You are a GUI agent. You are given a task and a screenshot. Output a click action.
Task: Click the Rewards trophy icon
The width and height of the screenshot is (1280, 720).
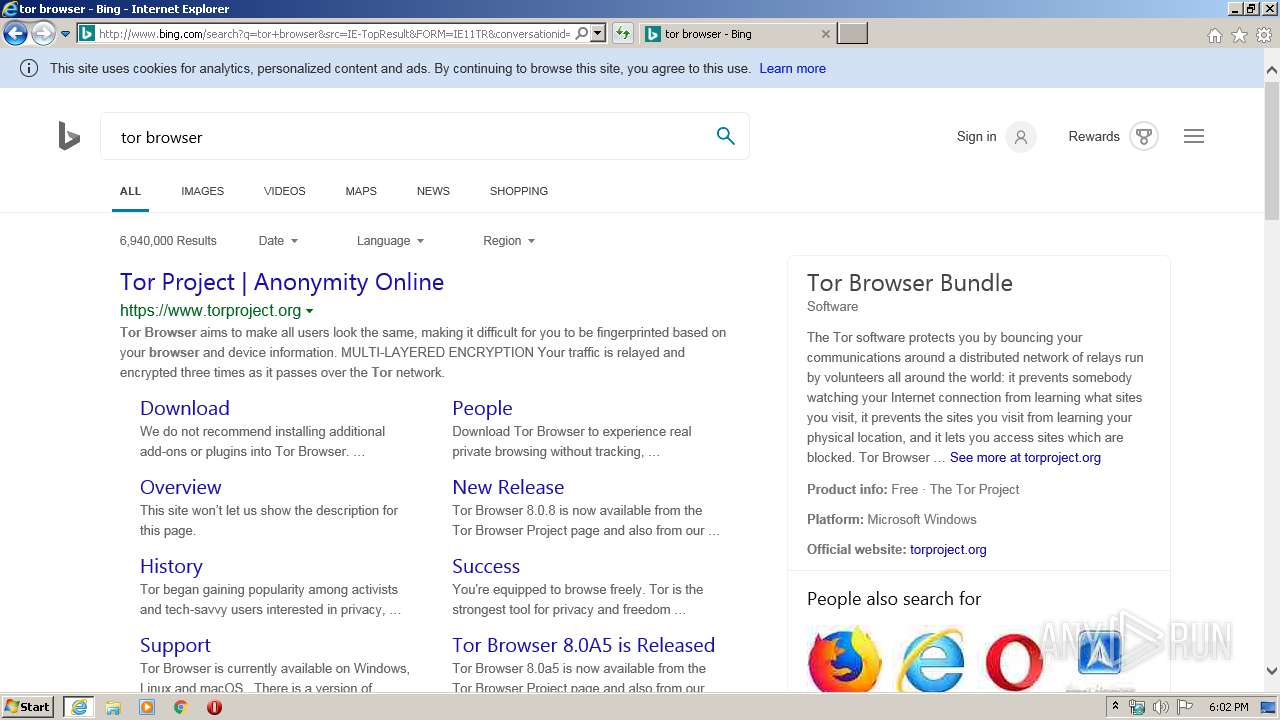click(x=1144, y=137)
